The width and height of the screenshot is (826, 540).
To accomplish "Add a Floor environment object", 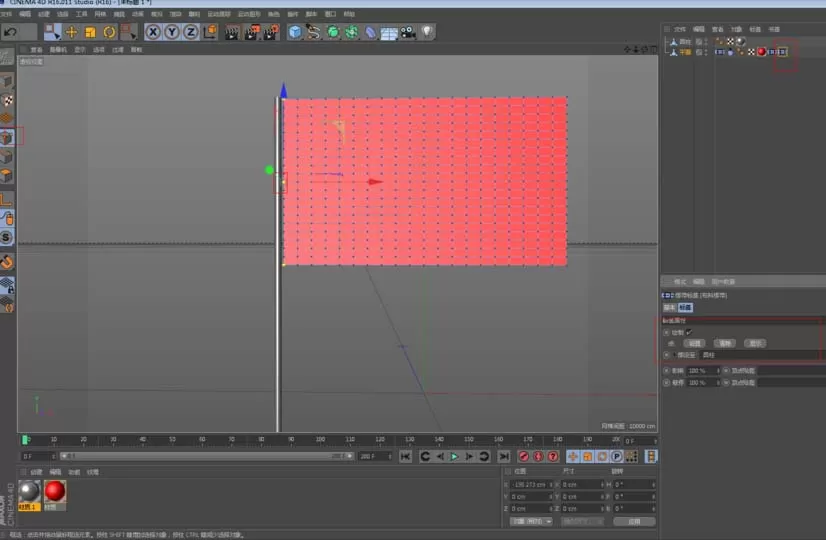I will tap(389, 34).
